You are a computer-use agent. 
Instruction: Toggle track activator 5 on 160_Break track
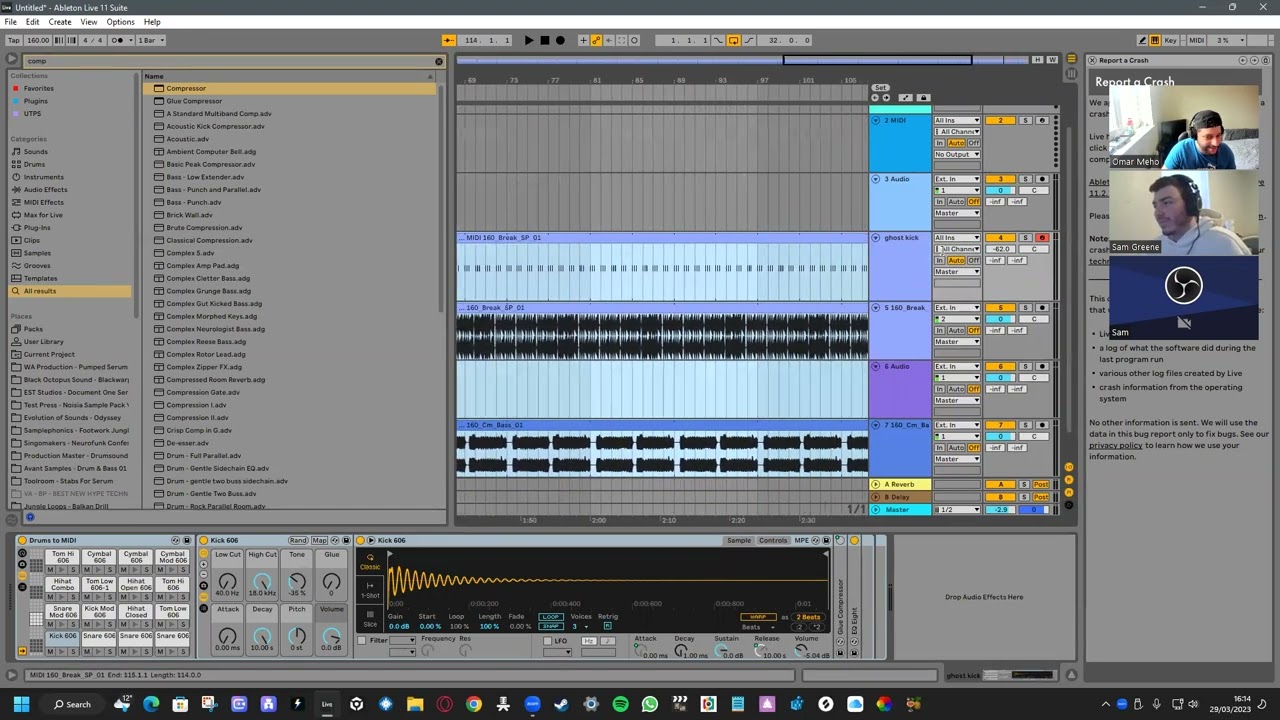point(1000,308)
